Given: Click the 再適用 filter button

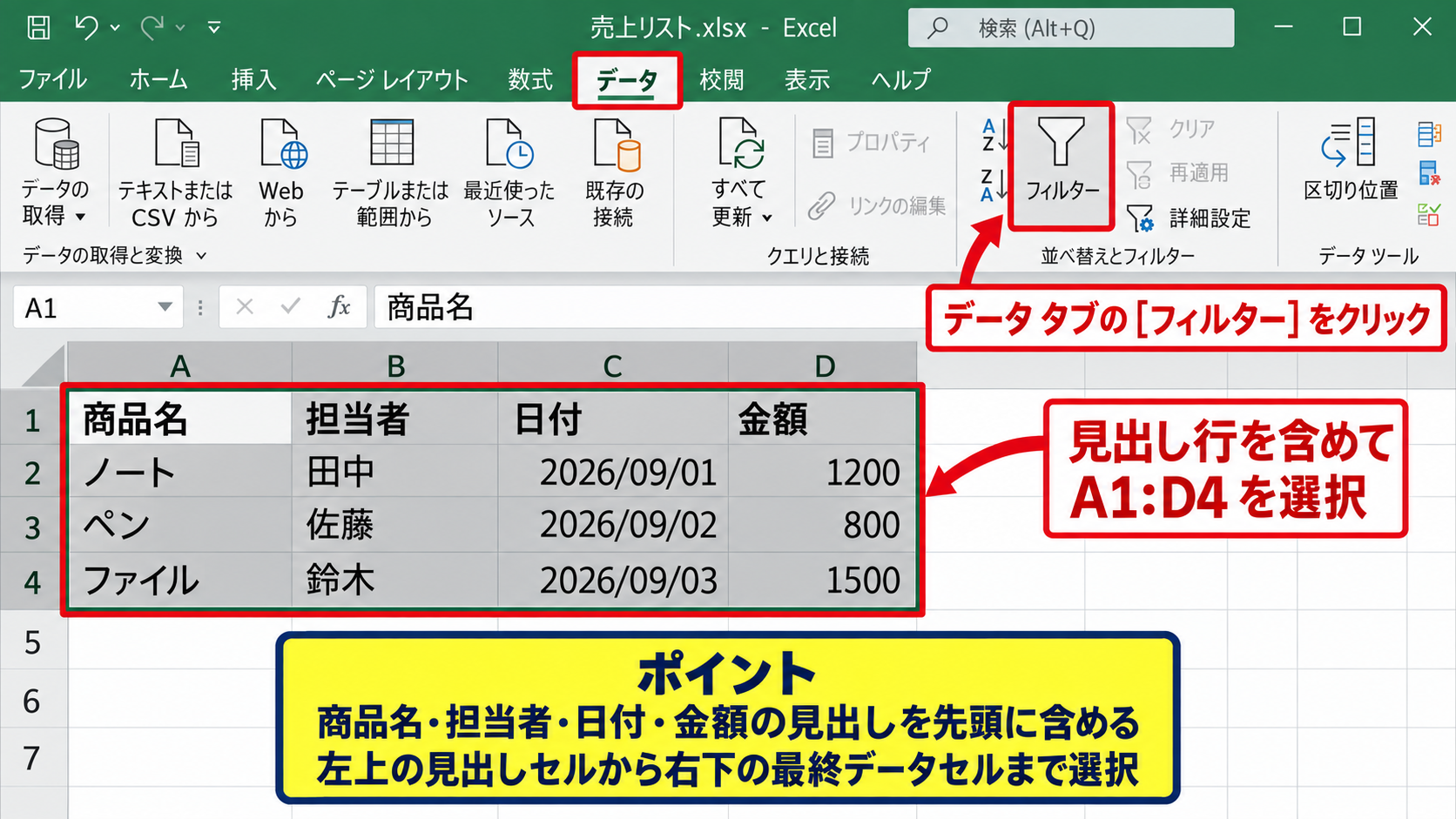Looking at the screenshot, I should click(1177, 173).
